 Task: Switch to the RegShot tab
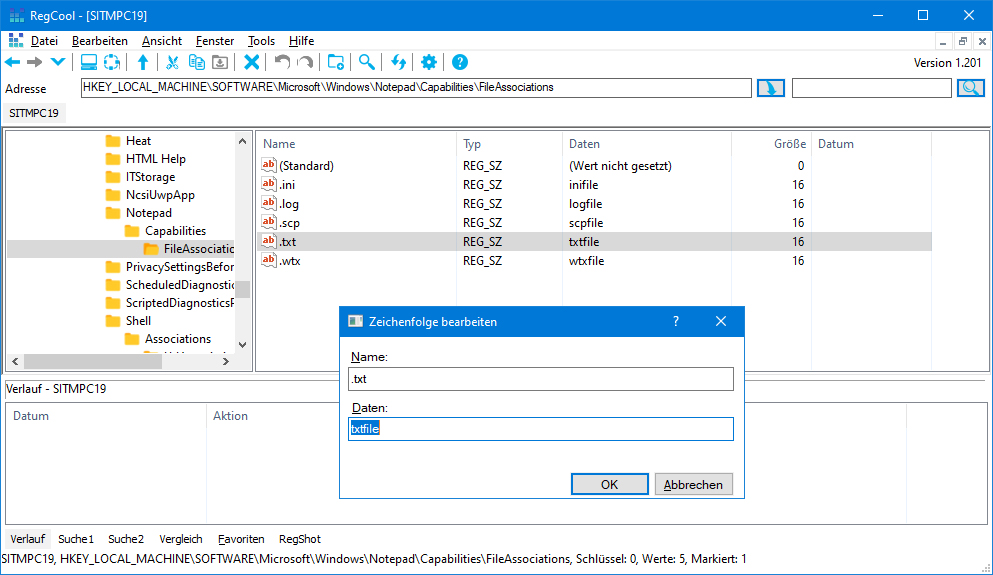click(300, 539)
